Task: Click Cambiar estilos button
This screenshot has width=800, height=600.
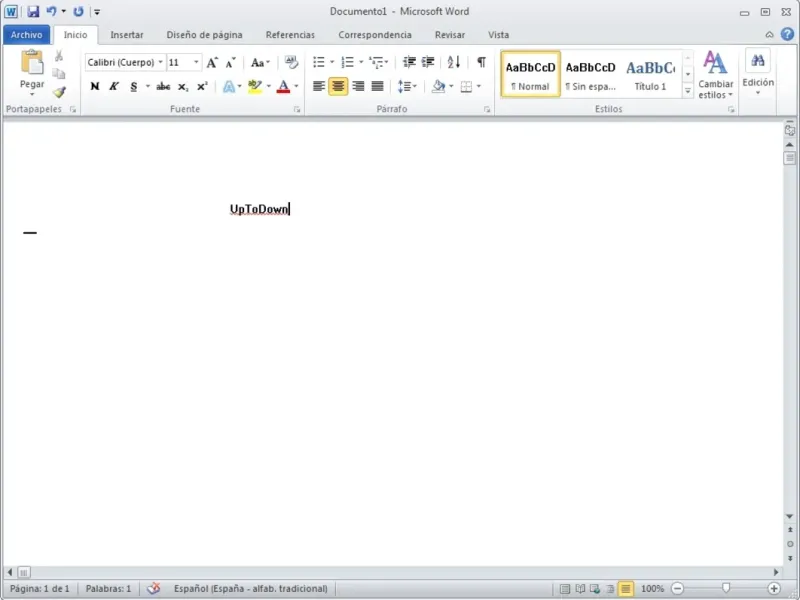Action: 715,74
